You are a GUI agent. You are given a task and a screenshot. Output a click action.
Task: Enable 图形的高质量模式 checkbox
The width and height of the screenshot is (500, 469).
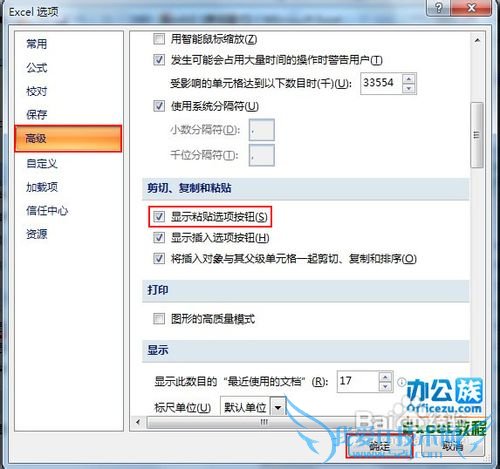click(x=159, y=319)
